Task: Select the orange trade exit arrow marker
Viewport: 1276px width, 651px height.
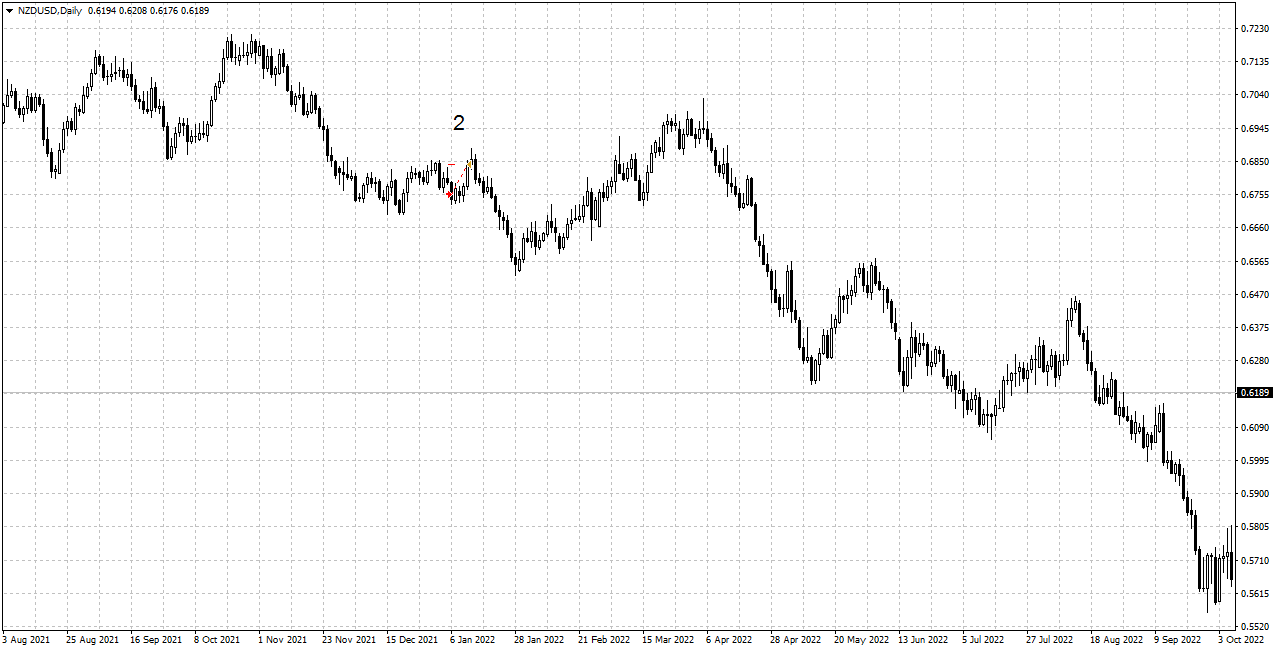Action: tap(469, 164)
